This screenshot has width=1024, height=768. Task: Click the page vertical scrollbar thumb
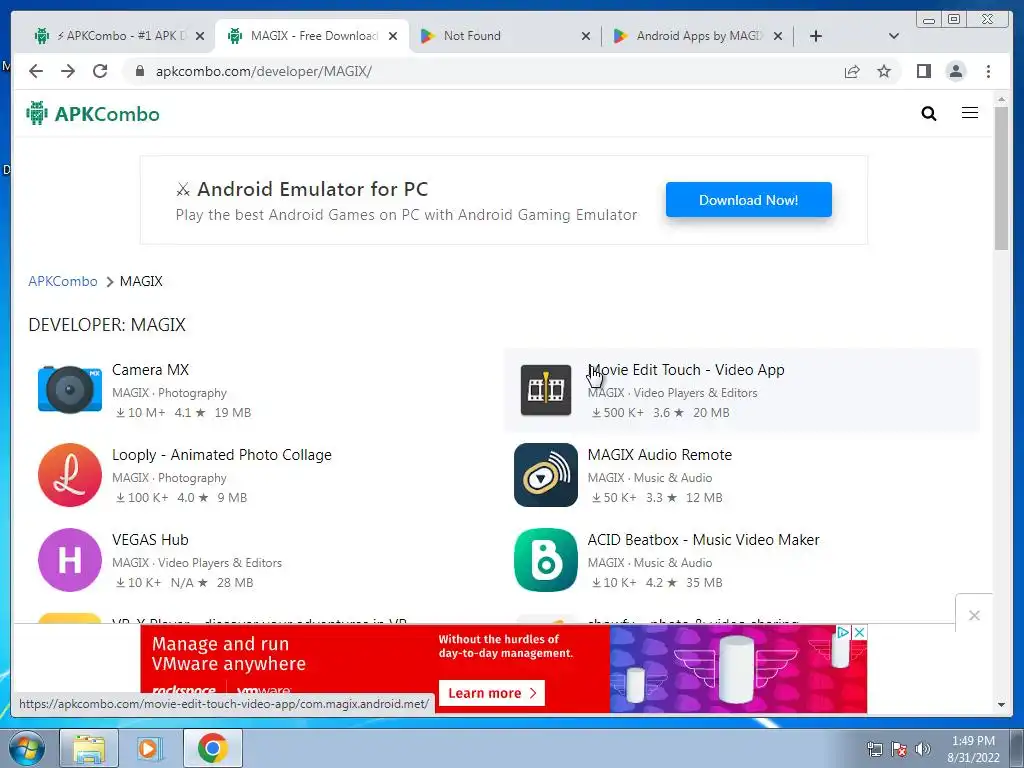[1001, 178]
